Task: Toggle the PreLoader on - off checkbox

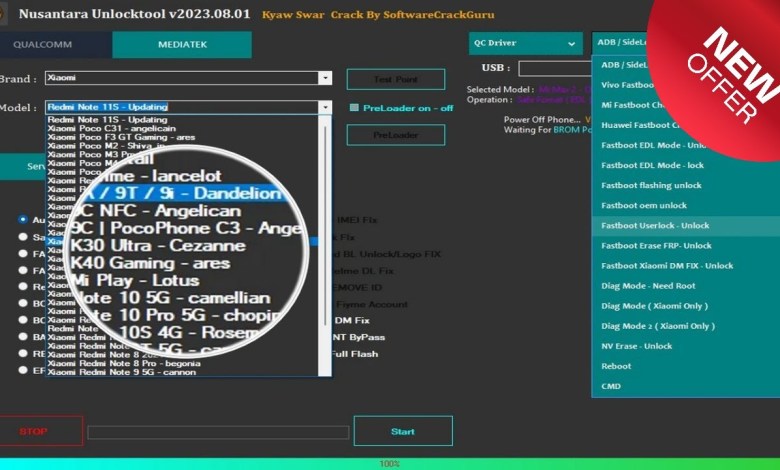Action: [x=353, y=108]
